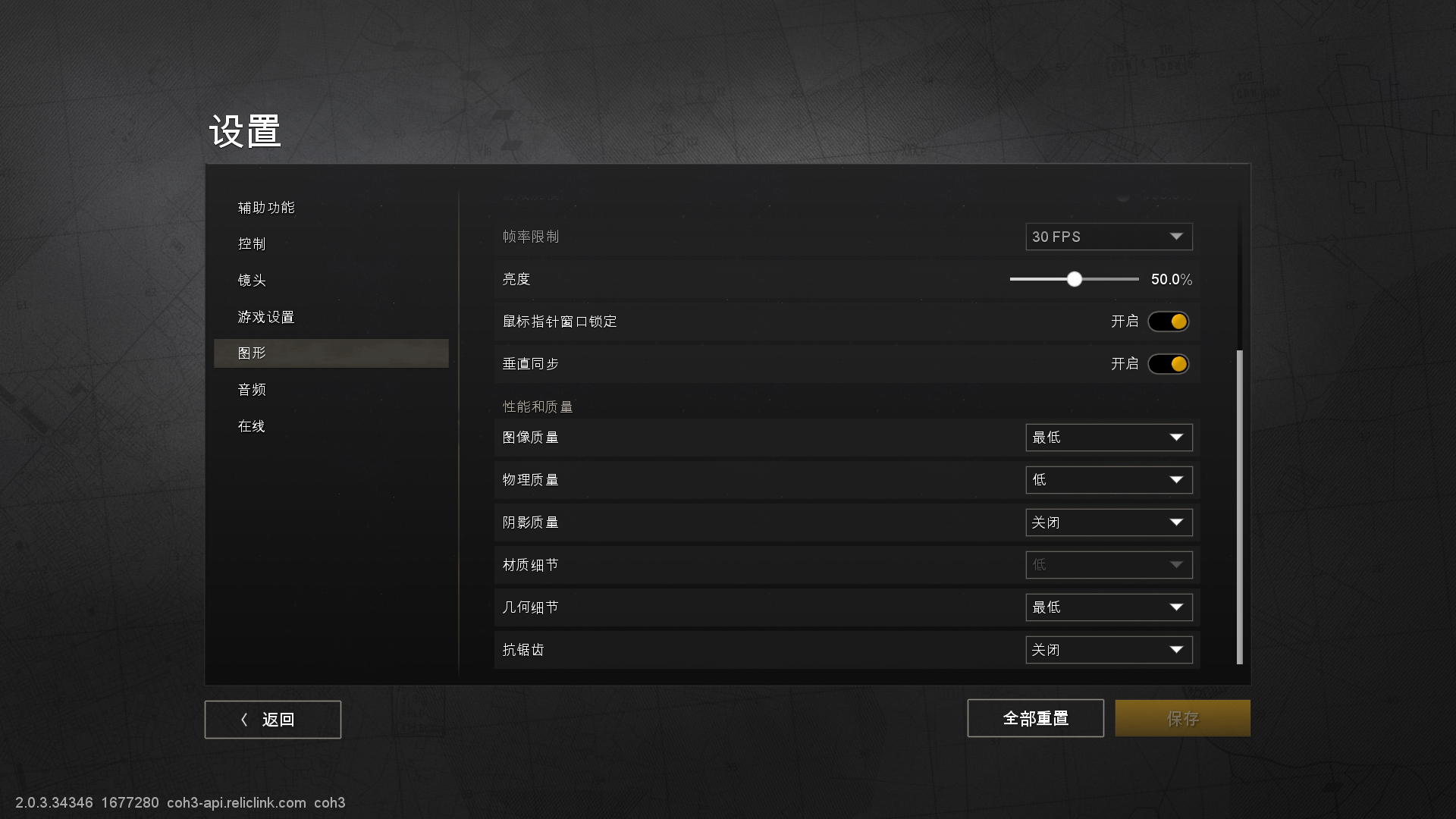
Task: Click the 全部重置 button
Action: tap(1035, 718)
